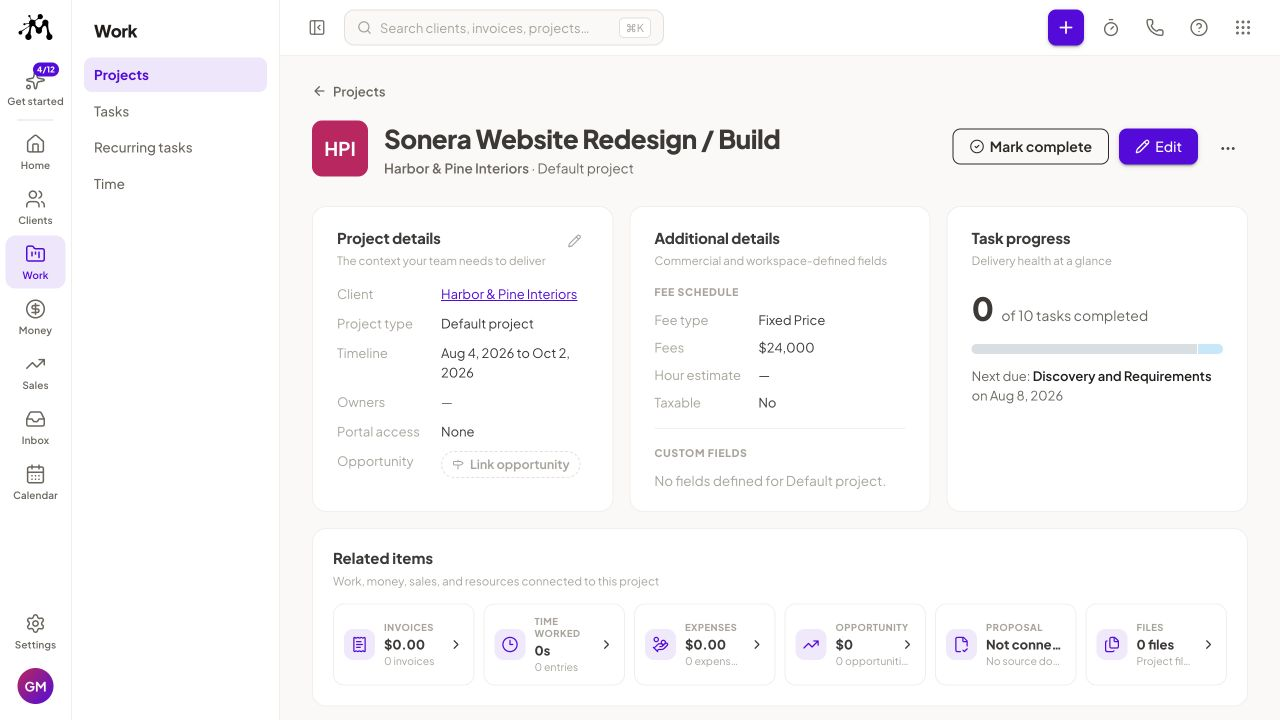Click the $24,000 fees value
This screenshot has width=1280, height=720.
pyautogui.click(x=786, y=348)
